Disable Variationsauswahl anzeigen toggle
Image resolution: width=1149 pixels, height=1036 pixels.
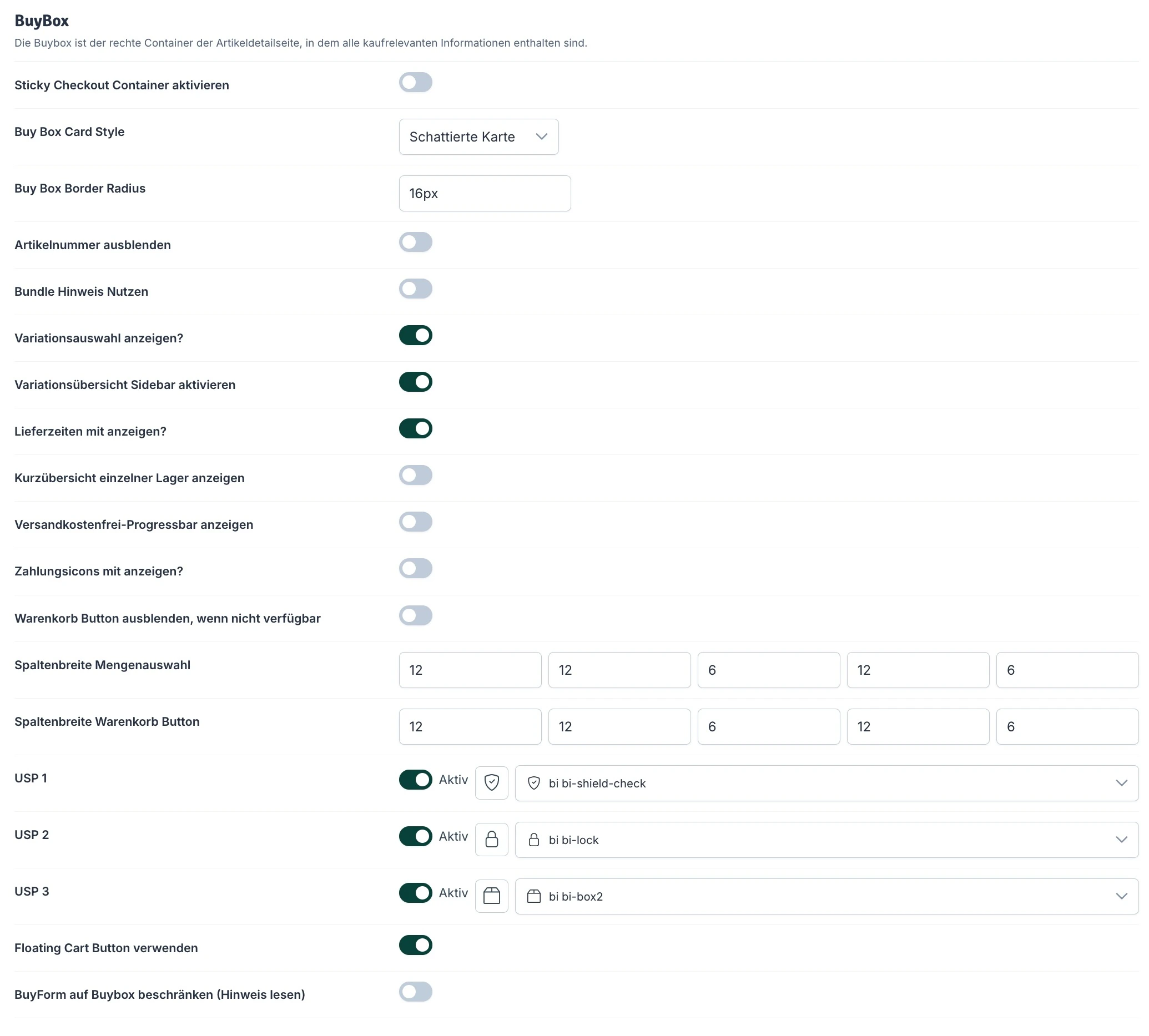pos(415,335)
